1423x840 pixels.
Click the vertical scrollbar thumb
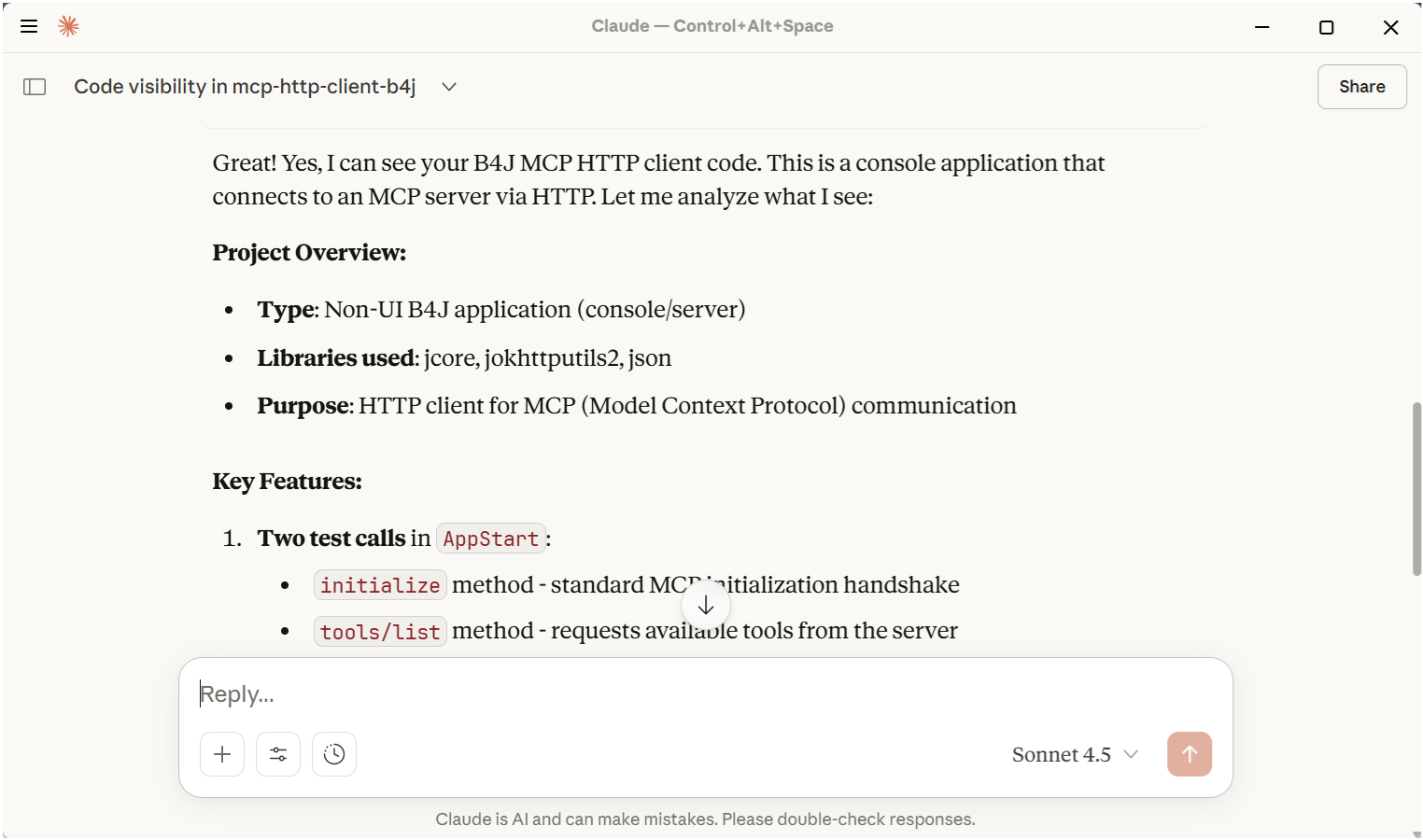pos(1416,488)
